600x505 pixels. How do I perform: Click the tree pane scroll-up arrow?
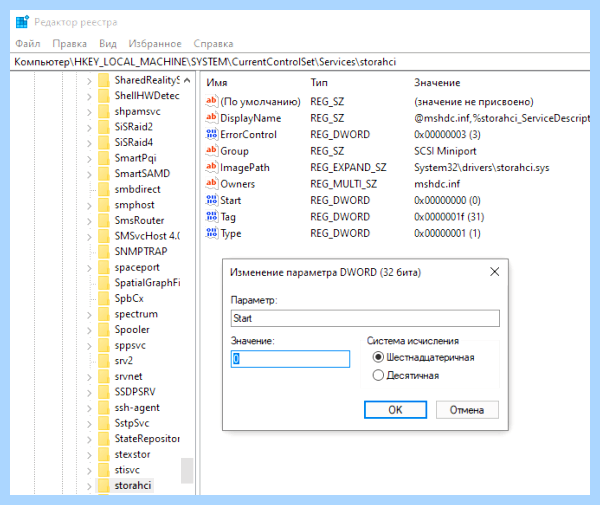tap(187, 80)
